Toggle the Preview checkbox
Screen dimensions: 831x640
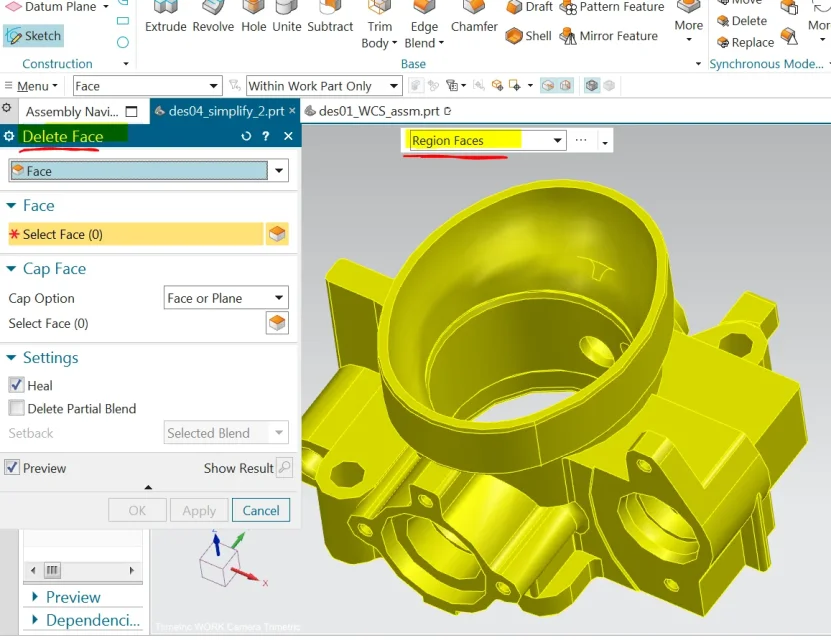pos(12,468)
